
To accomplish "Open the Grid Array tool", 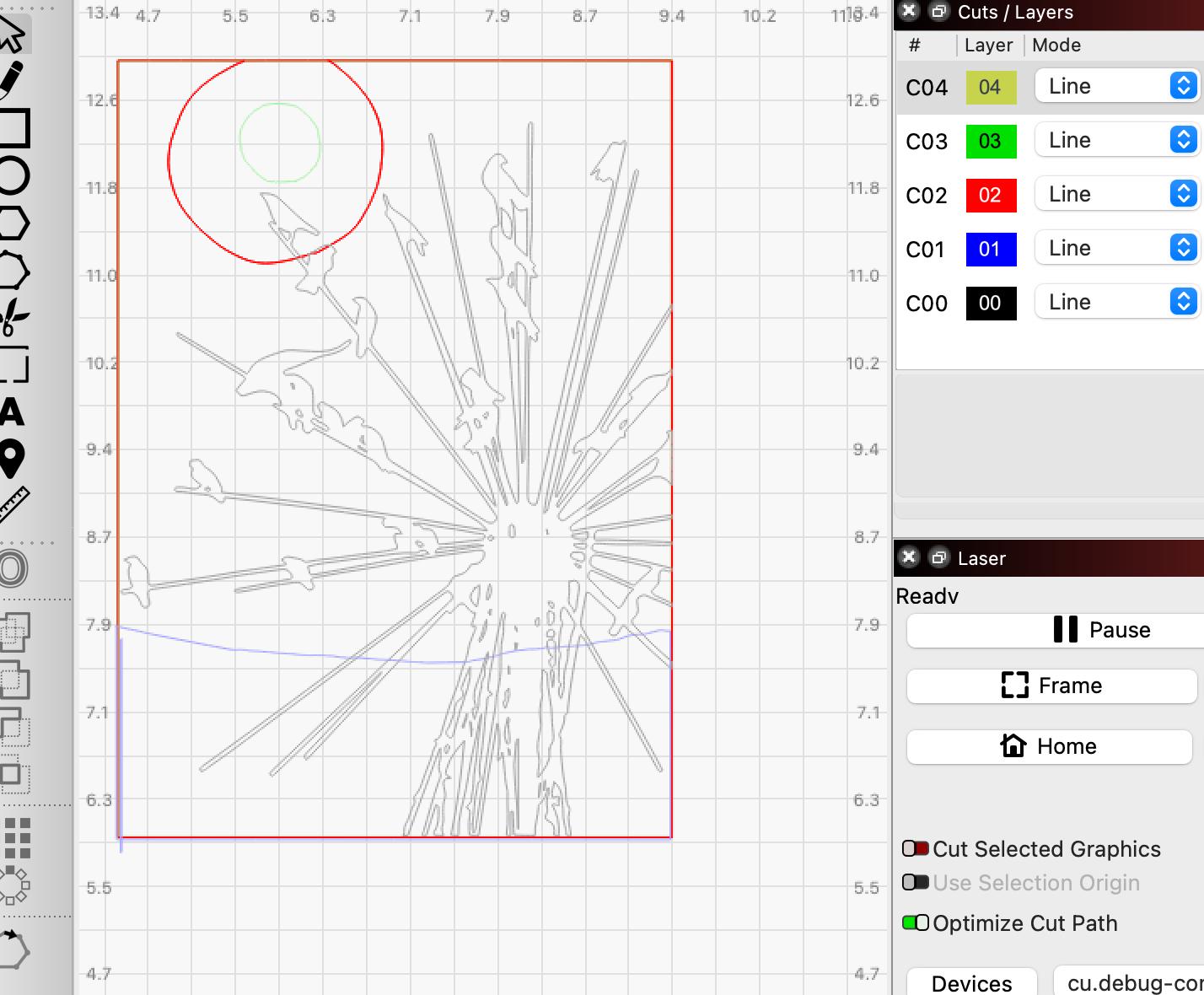I will 17,838.
